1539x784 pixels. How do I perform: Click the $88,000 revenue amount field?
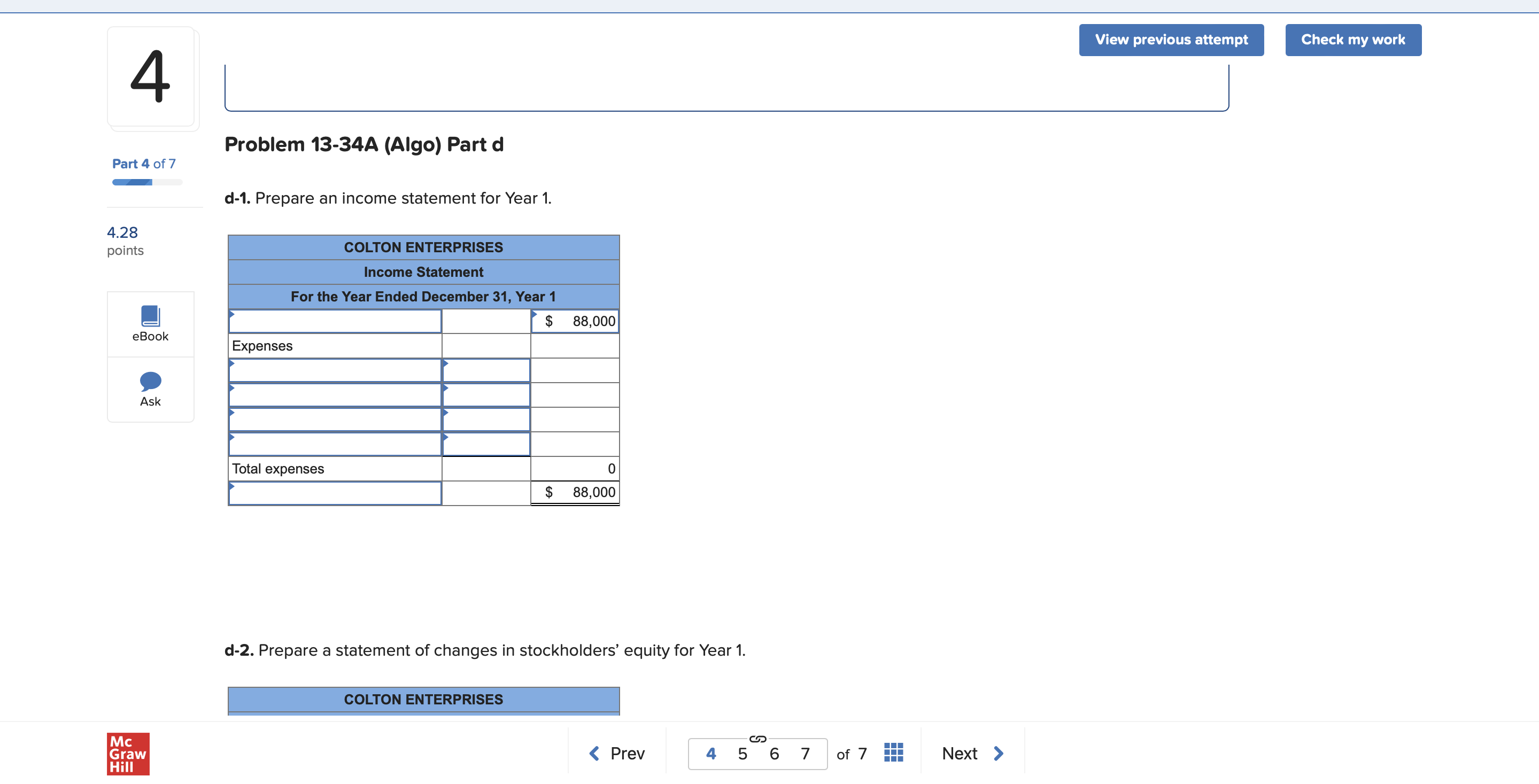click(x=575, y=322)
